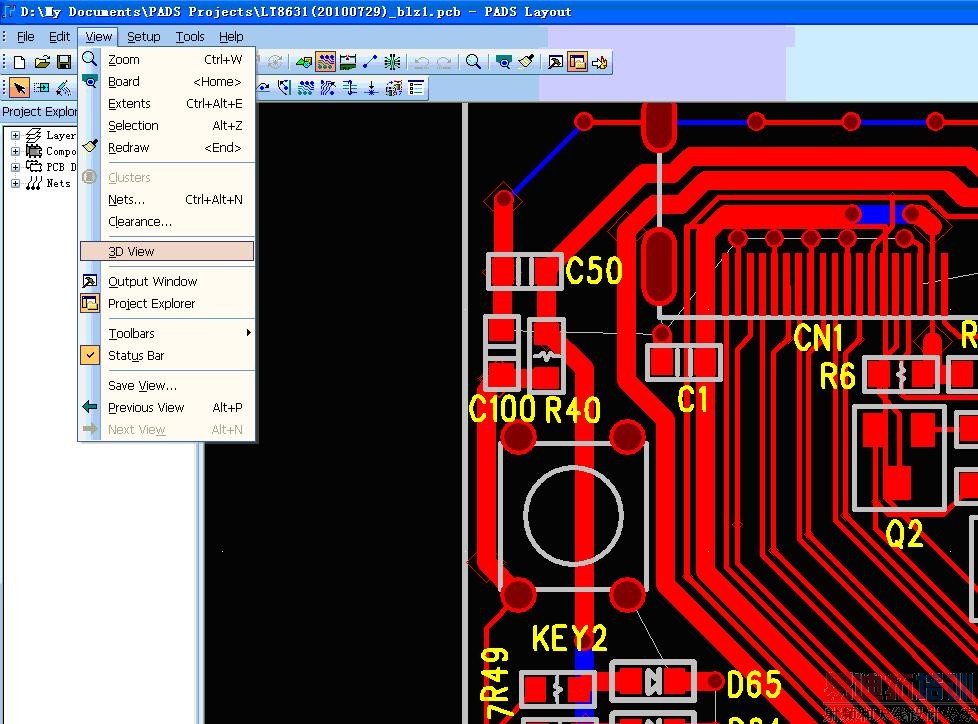Click the Output Window toolbar icon
The image size is (978, 724).
(555, 62)
